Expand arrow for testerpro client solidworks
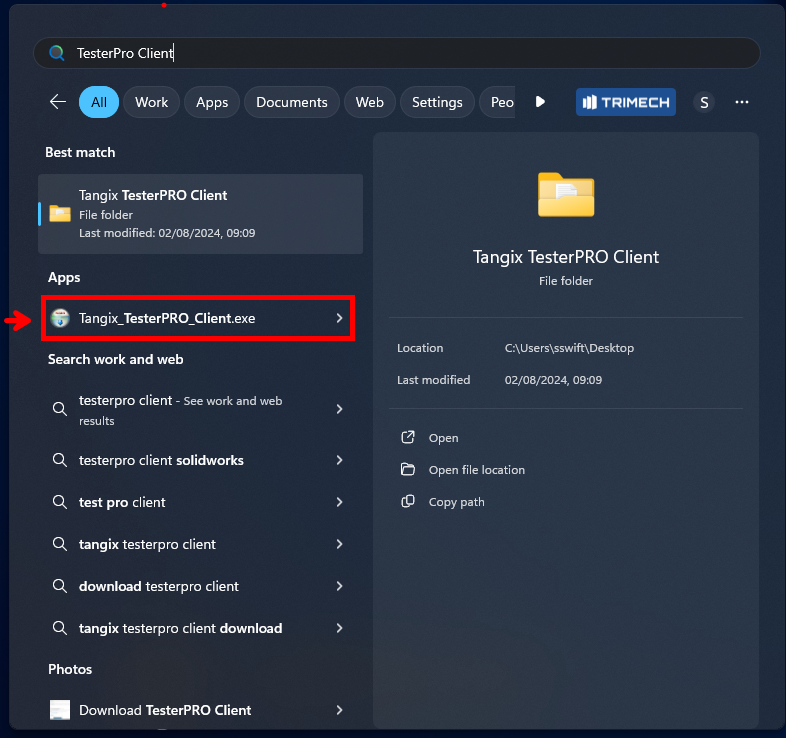 coord(339,460)
